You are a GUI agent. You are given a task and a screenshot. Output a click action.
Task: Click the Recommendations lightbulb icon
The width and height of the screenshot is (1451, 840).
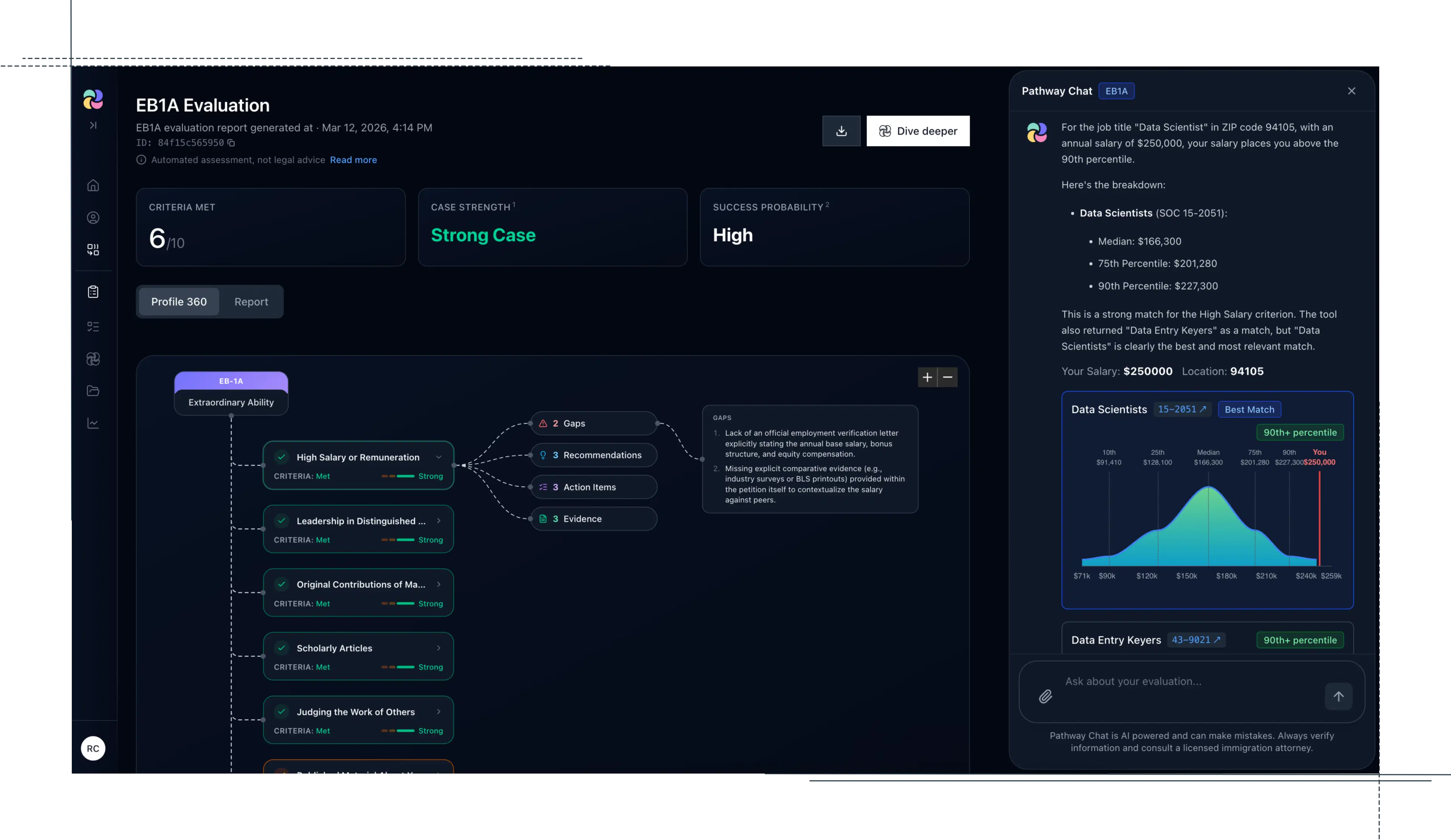click(543, 455)
